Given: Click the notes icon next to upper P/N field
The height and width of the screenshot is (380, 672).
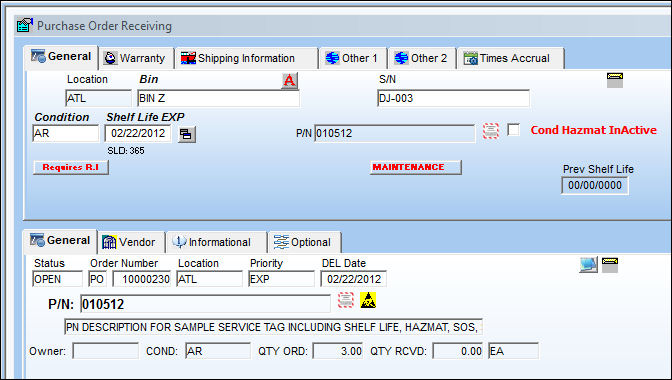Looking at the screenshot, I should [x=491, y=131].
